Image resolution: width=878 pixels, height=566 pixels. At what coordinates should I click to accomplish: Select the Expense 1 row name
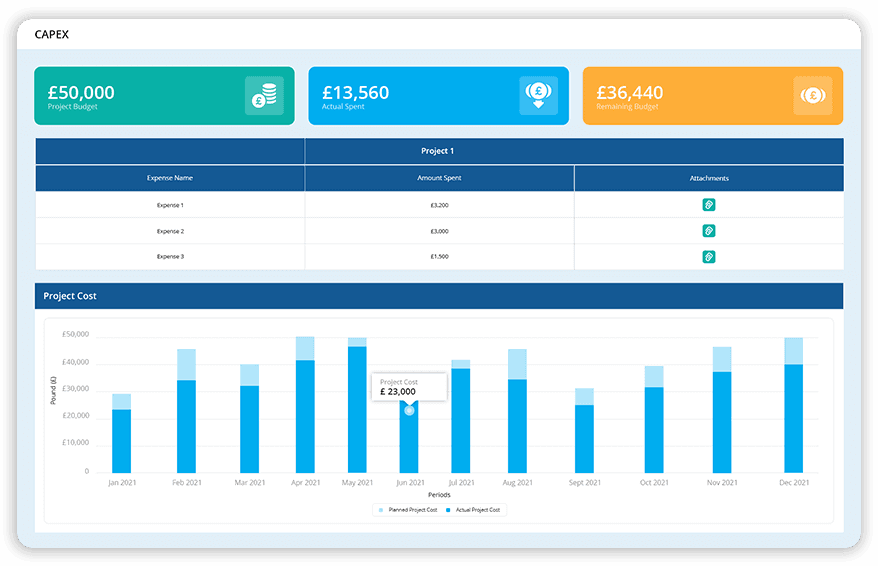click(170, 205)
